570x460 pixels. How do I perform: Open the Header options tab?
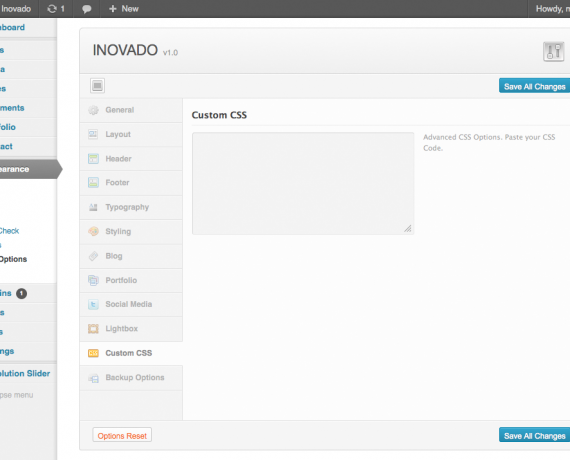(x=131, y=159)
